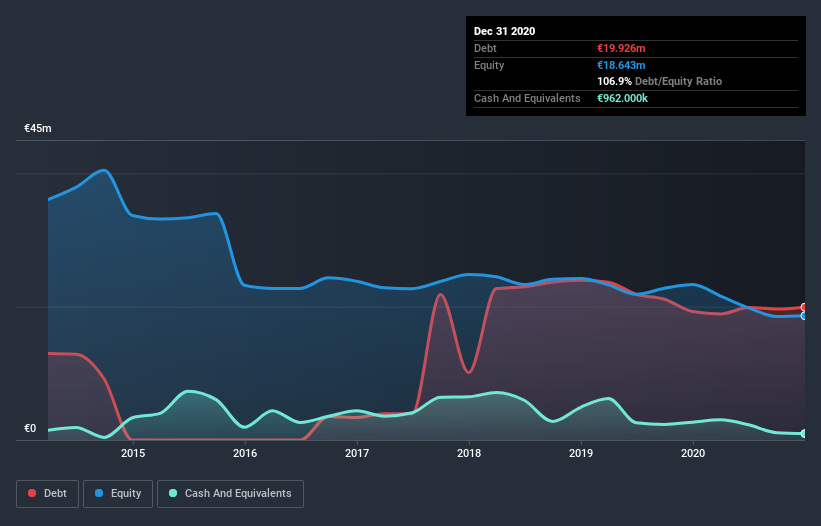Click the €962.000k cash value
The height and width of the screenshot is (526, 821).
pyautogui.click(x=622, y=98)
